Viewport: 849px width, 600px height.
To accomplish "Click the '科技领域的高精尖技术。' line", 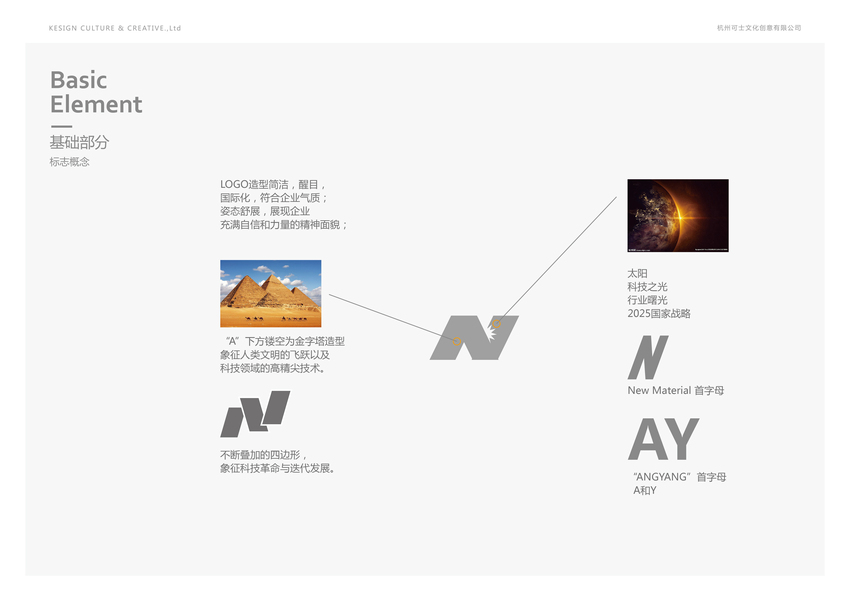I will [x=273, y=368].
